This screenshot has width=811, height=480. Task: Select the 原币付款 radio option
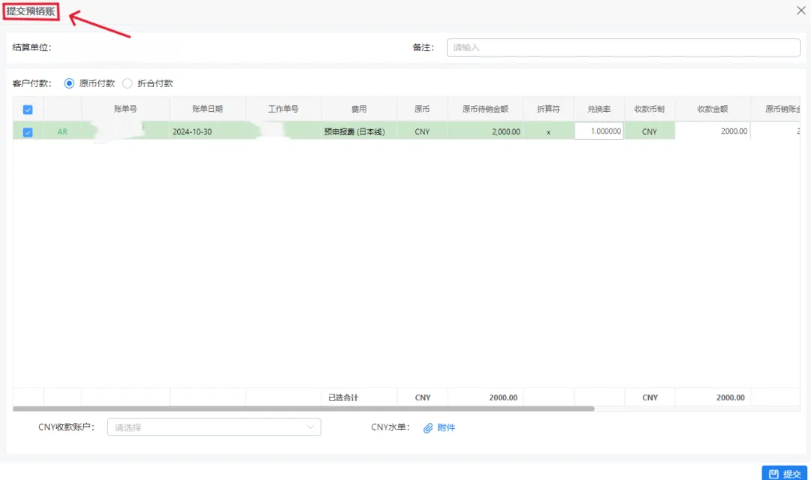click(x=69, y=83)
